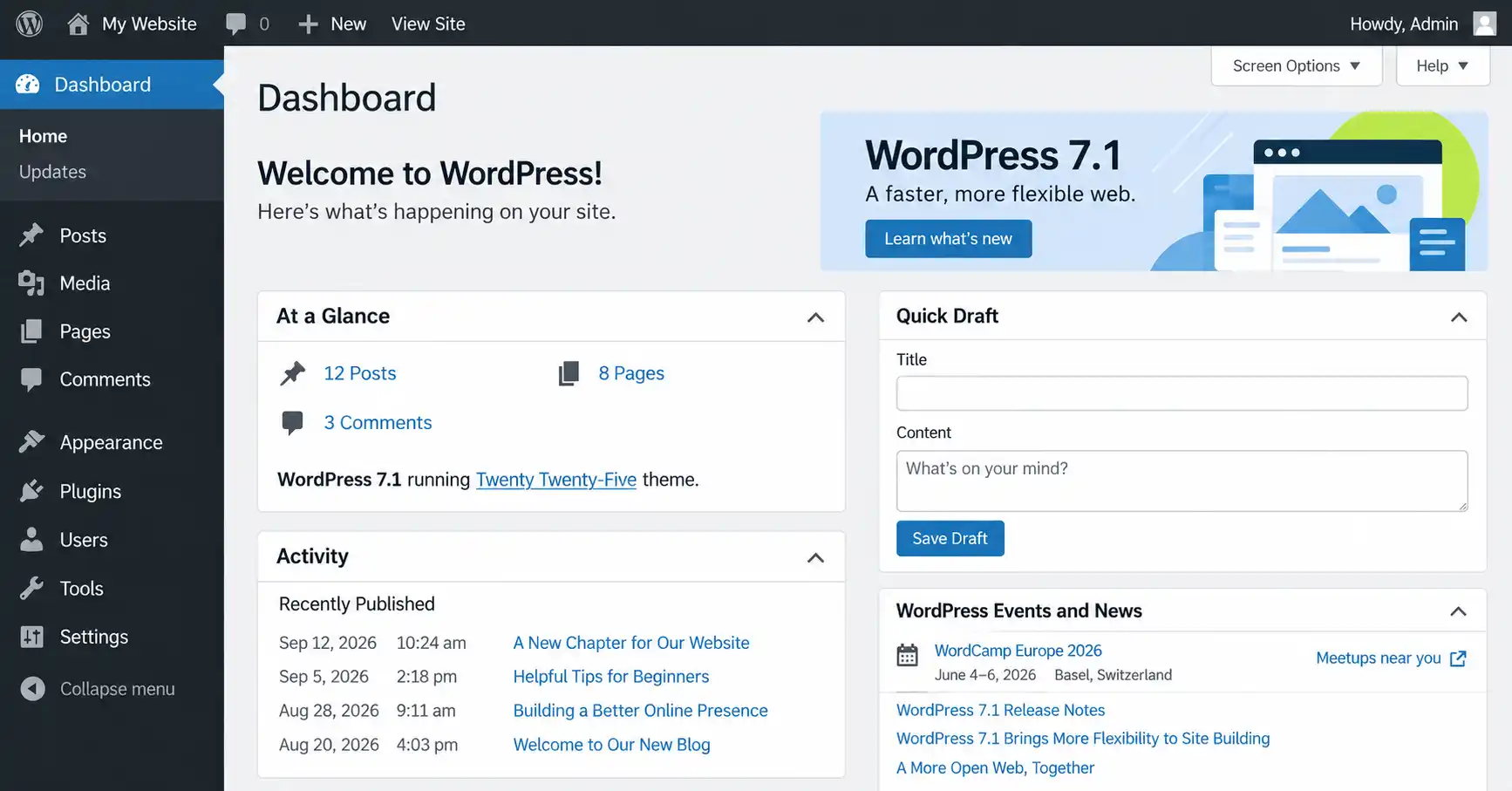
Task: Click the Save Draft button
Action: point(950,538)
